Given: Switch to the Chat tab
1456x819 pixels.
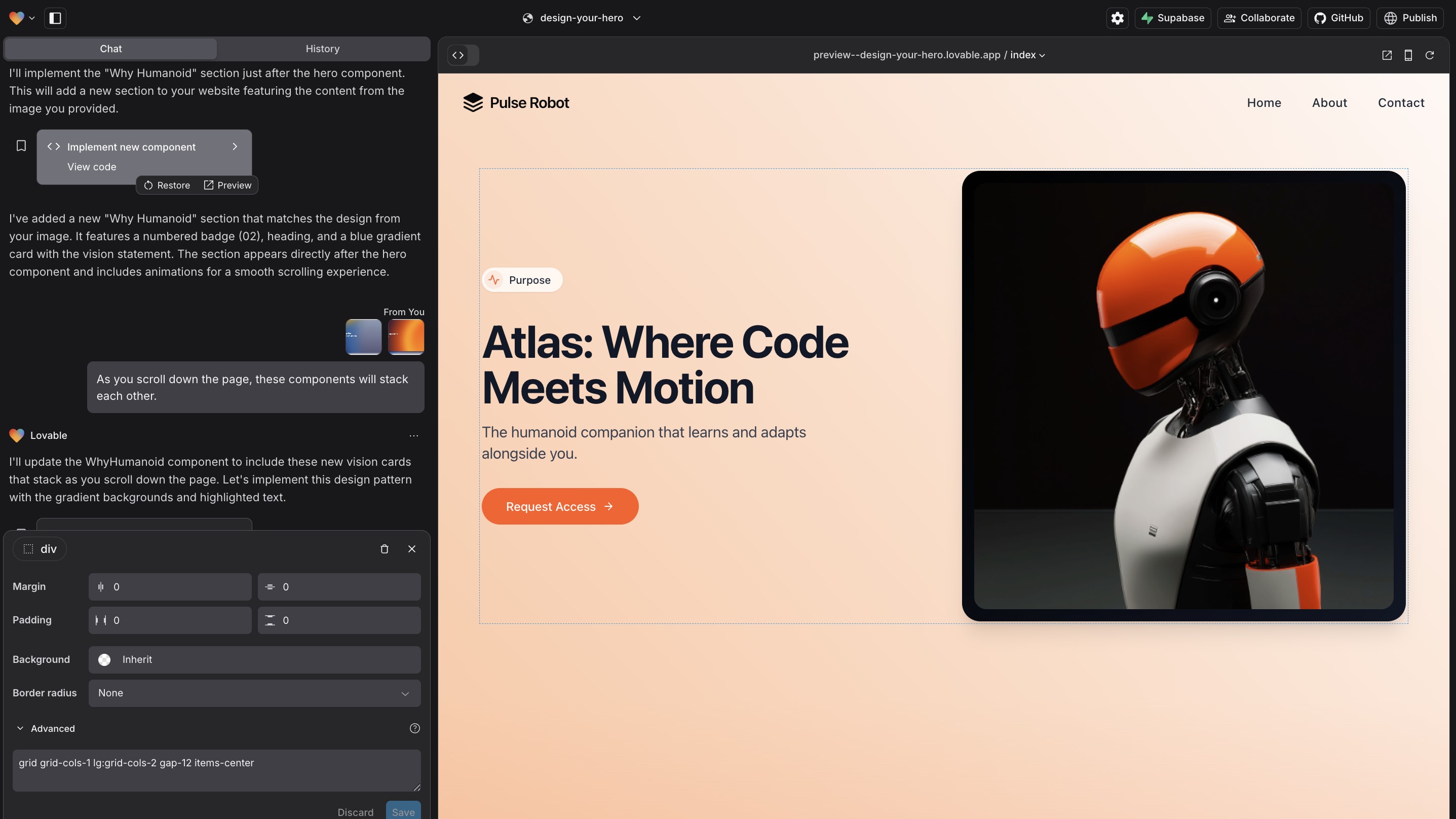Looking at the screenshot, I should pyautogui.click(x=111, y=49).
